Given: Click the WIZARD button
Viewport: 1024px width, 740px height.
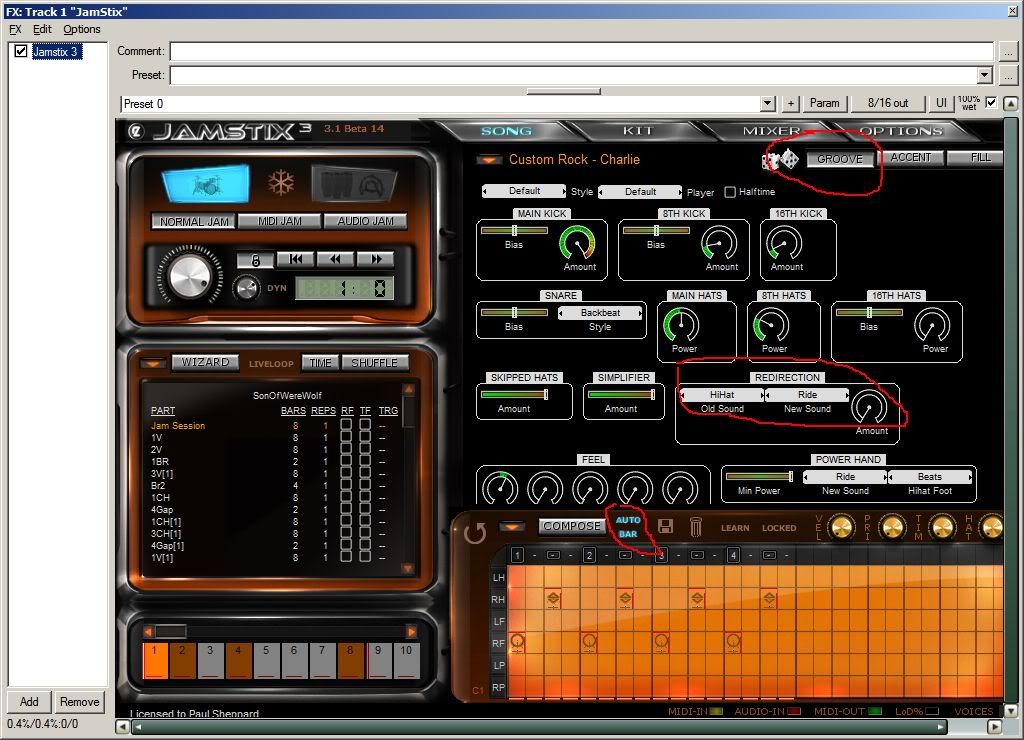Looking at the screenshot, I should coord(205,362).
